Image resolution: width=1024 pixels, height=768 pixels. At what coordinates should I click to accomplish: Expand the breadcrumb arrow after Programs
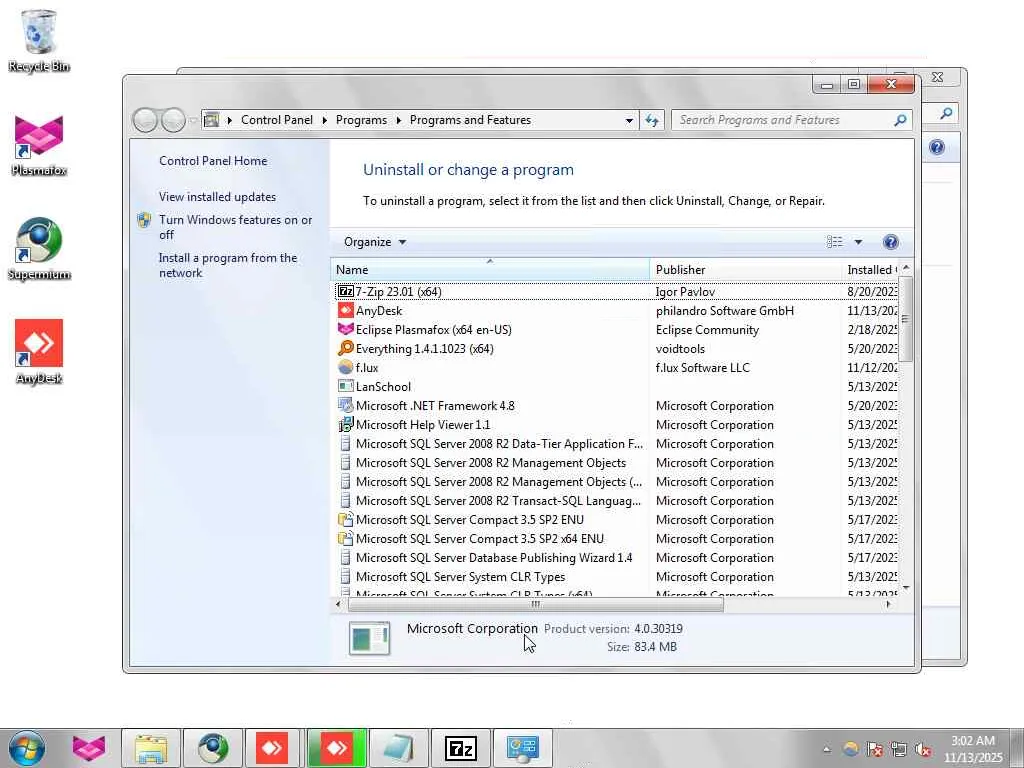[x=398, y=120]
